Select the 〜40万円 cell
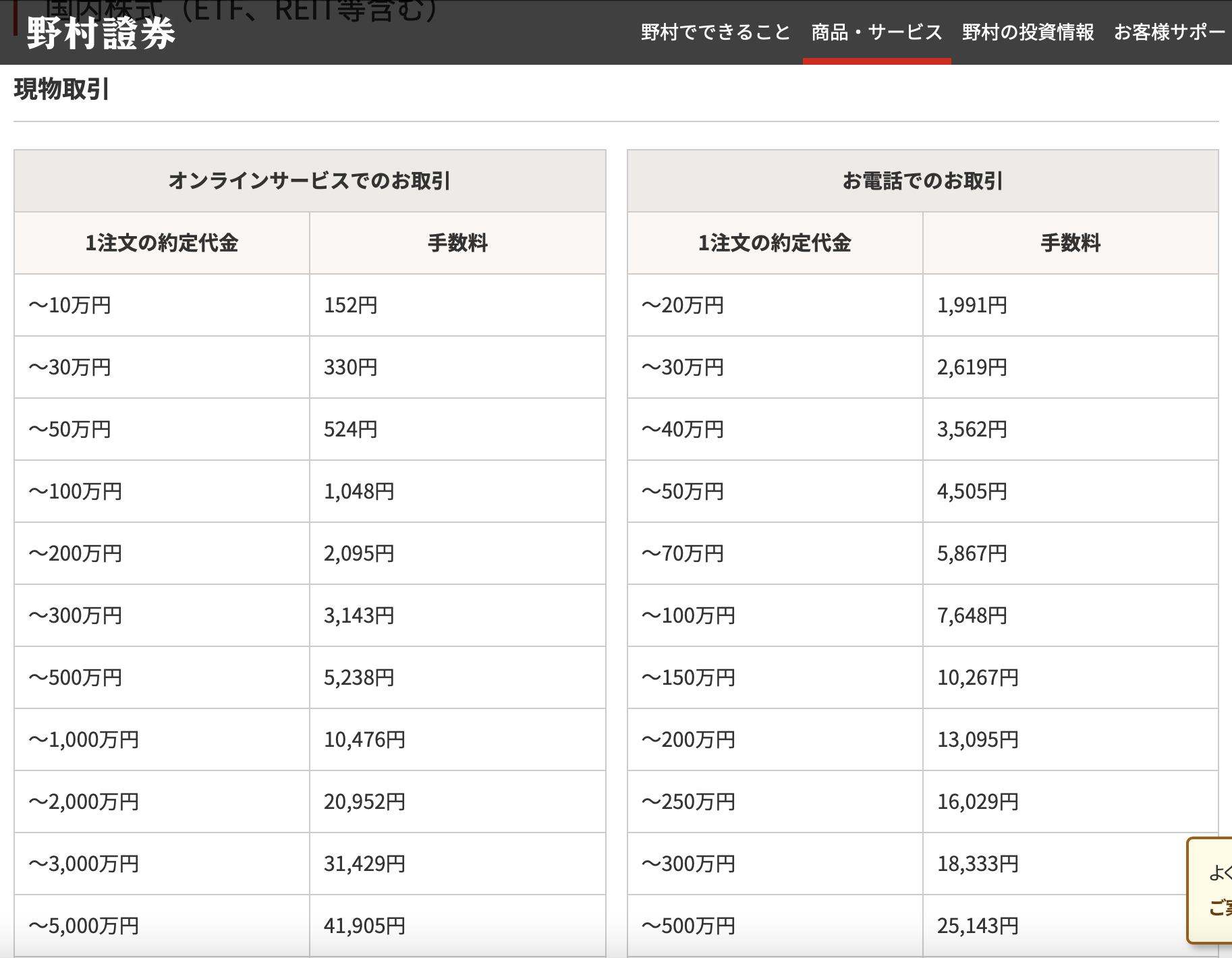The width and height of the screenshot is (1232, 958). [x=775, y=429]
